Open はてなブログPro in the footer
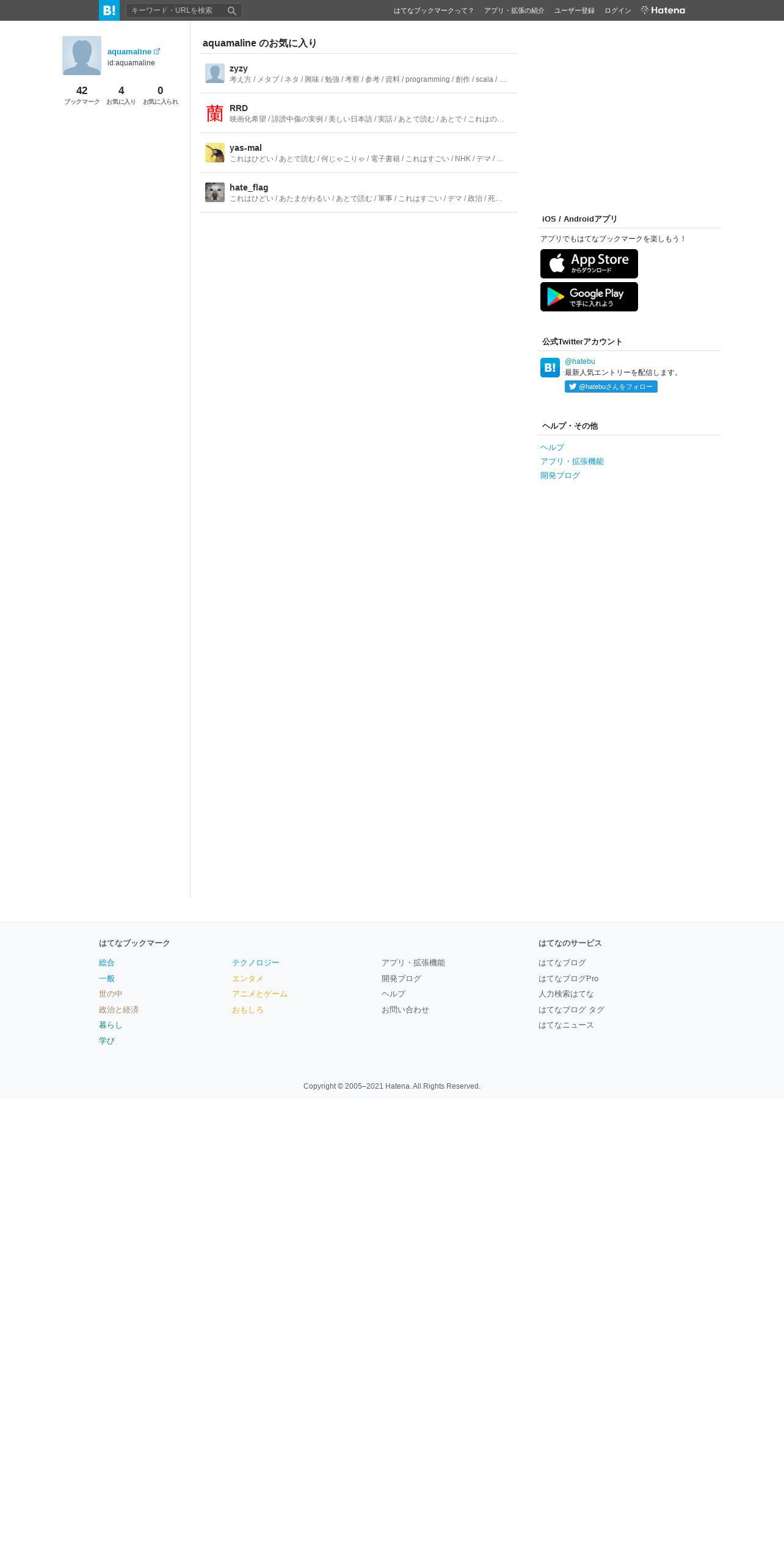Viewport: 784px width, 1568px height. tap(568, 979)
